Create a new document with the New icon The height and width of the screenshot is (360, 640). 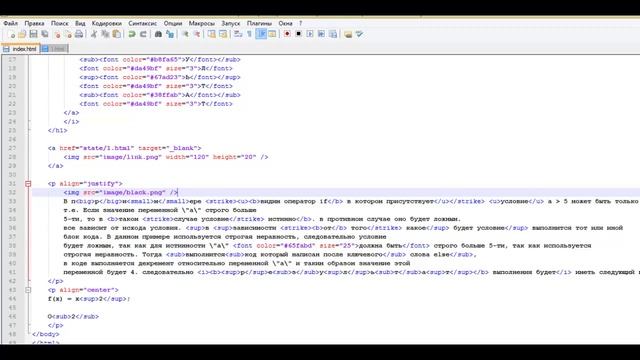12,34
